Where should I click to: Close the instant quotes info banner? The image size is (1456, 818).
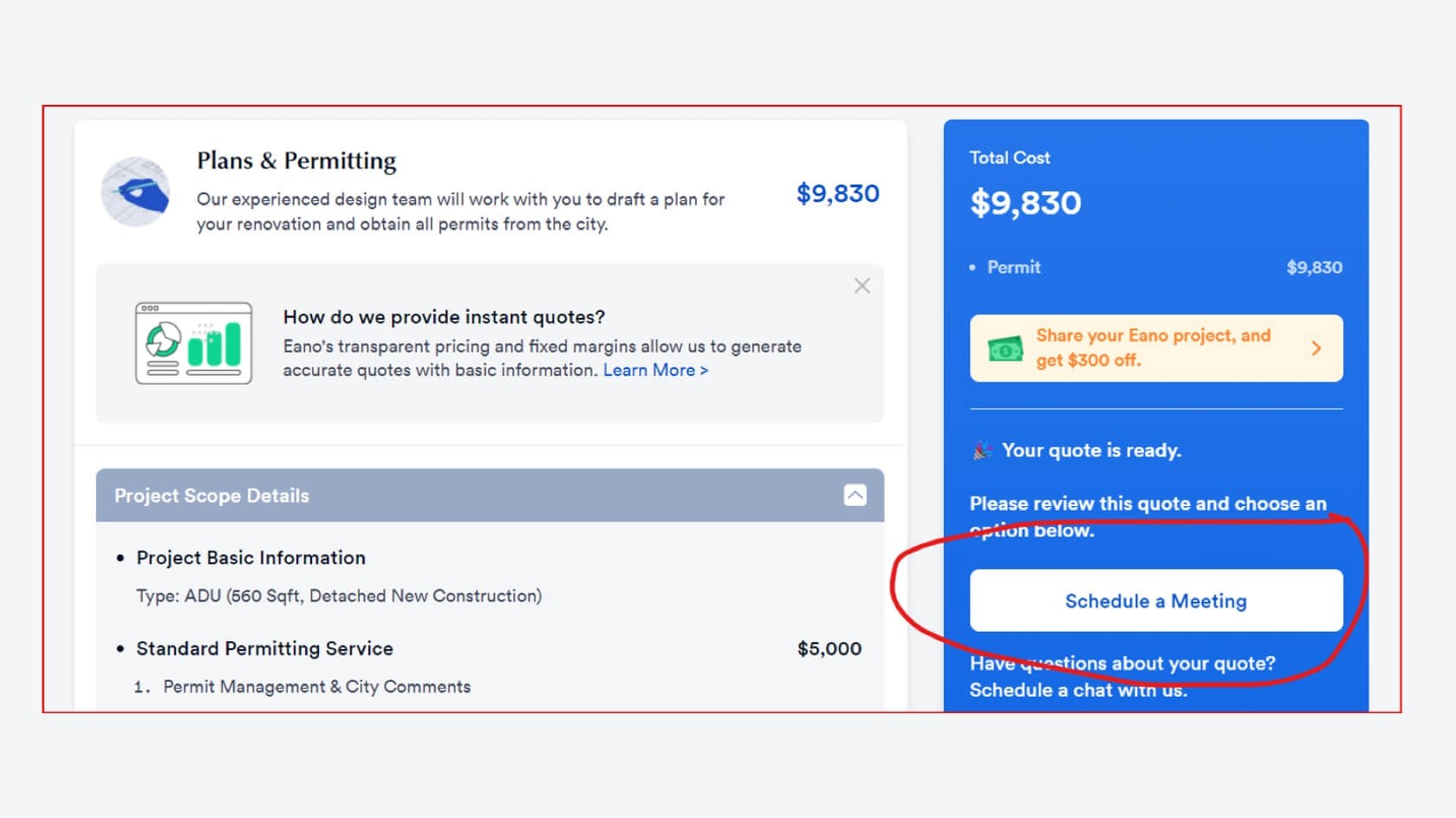[x=861, y=286]
